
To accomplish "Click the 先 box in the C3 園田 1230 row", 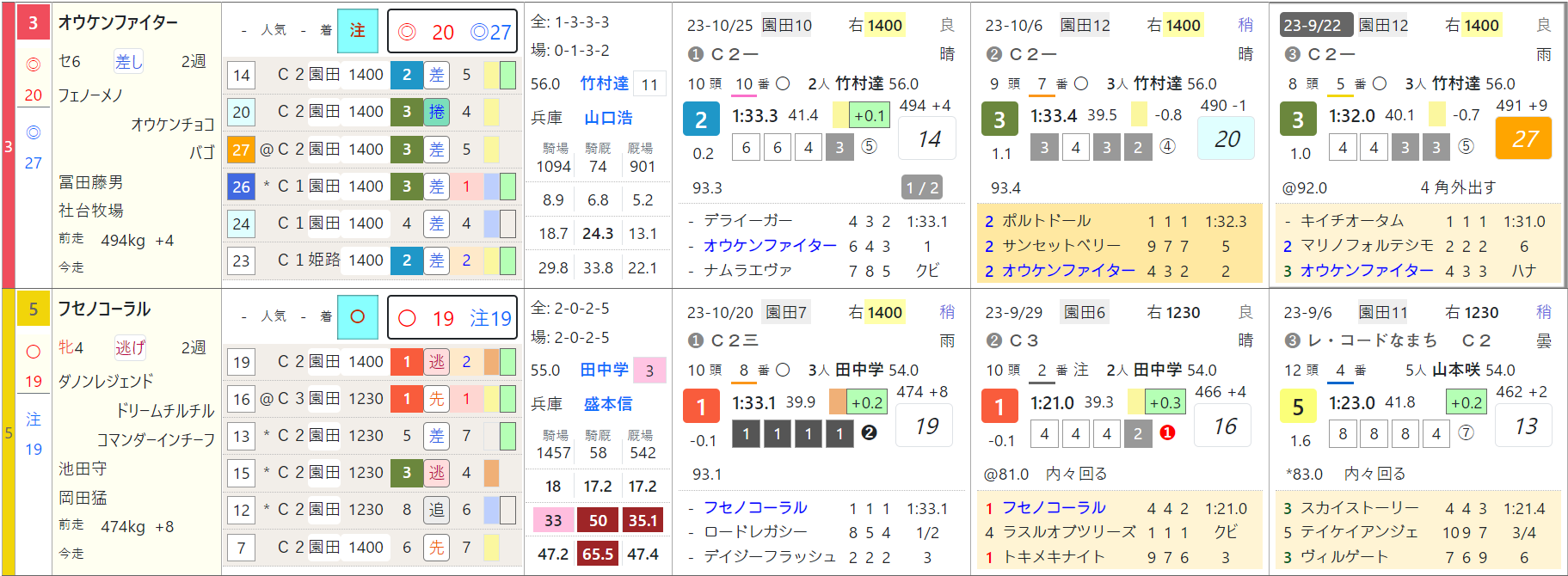I will coord(437,399).
